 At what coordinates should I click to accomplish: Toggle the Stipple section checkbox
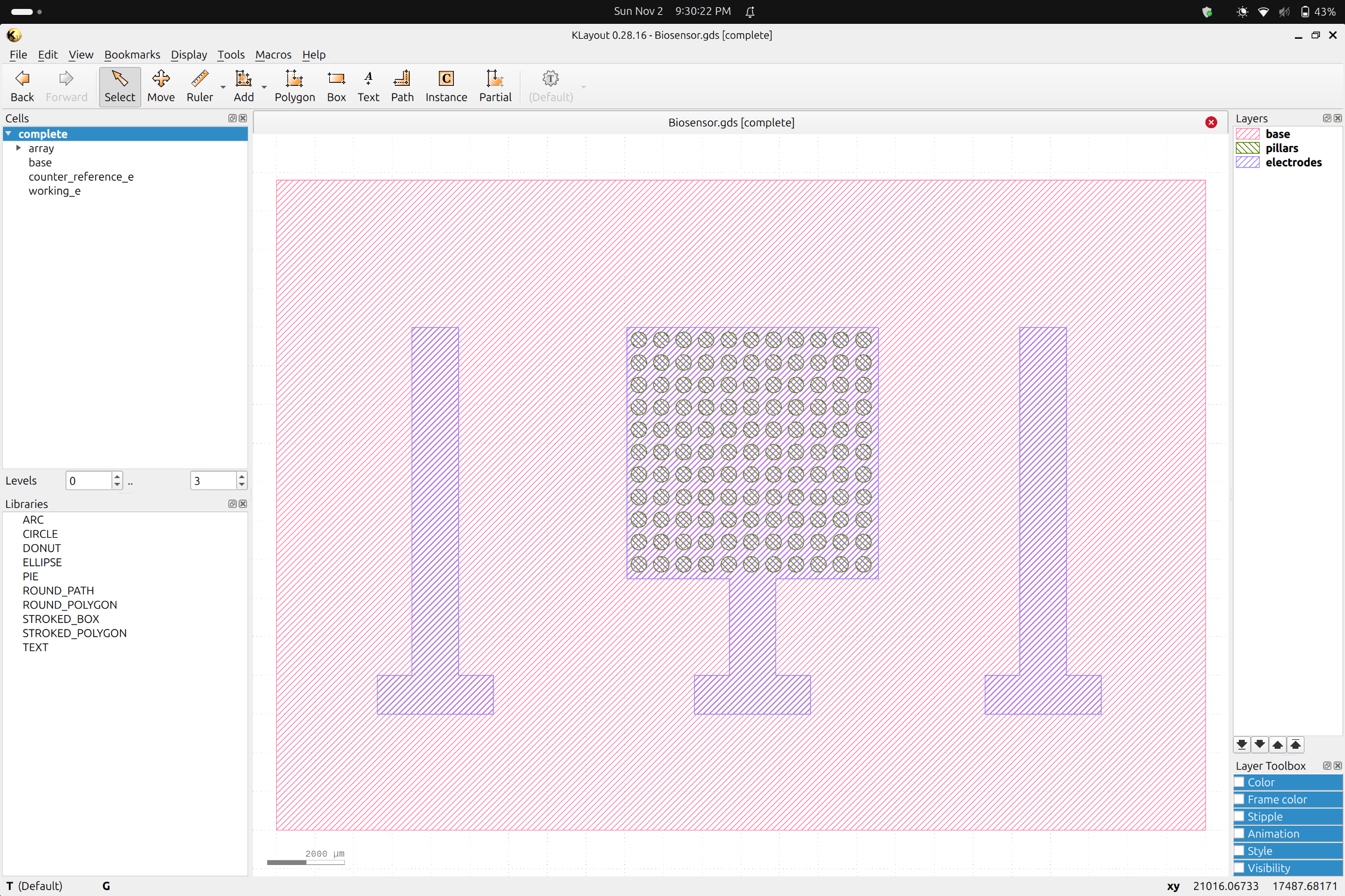(1239, 817)
